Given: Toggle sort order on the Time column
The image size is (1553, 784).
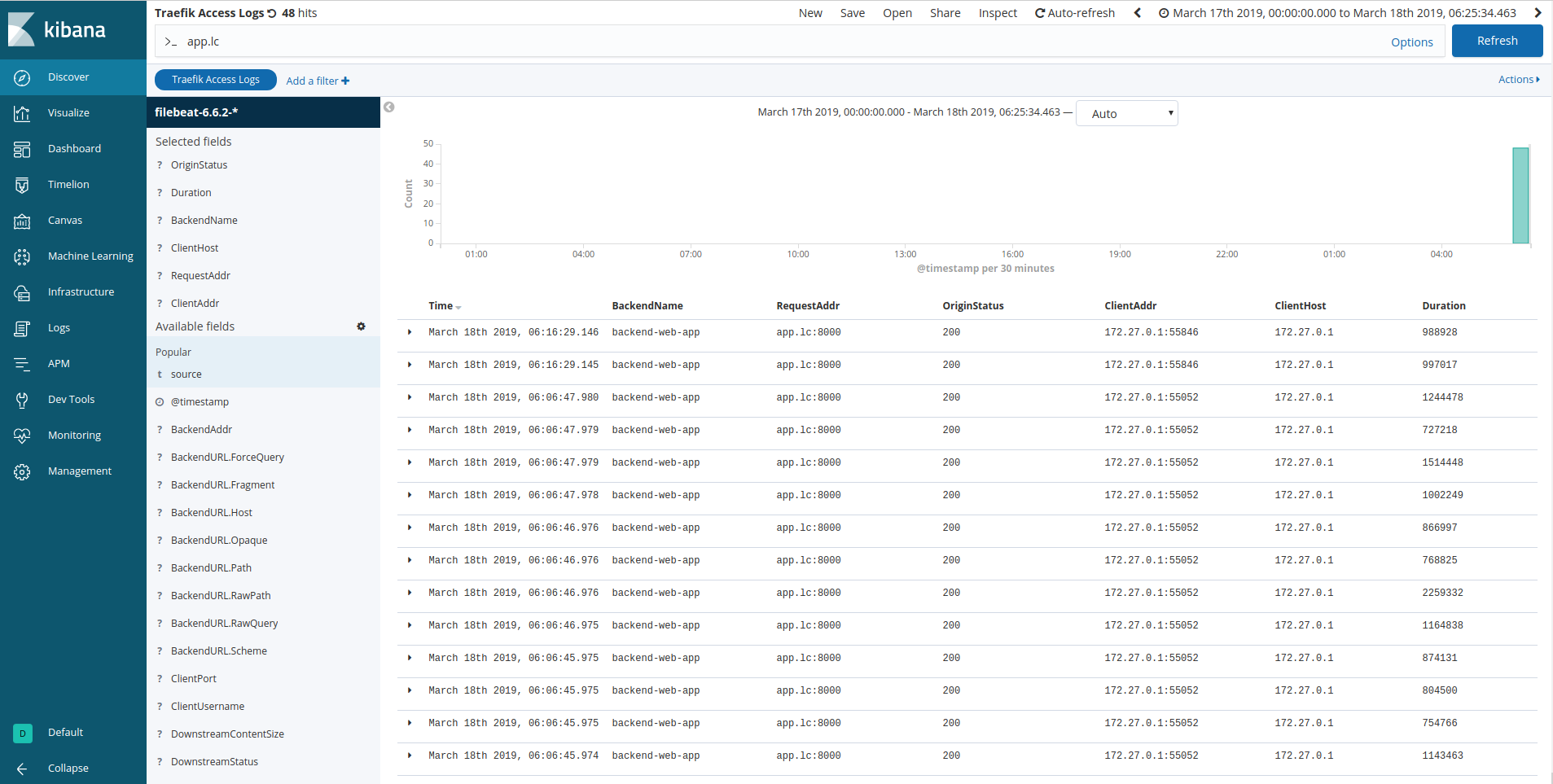Looking at the screenshot, I should pyautogui.click(x=445, y=305).
